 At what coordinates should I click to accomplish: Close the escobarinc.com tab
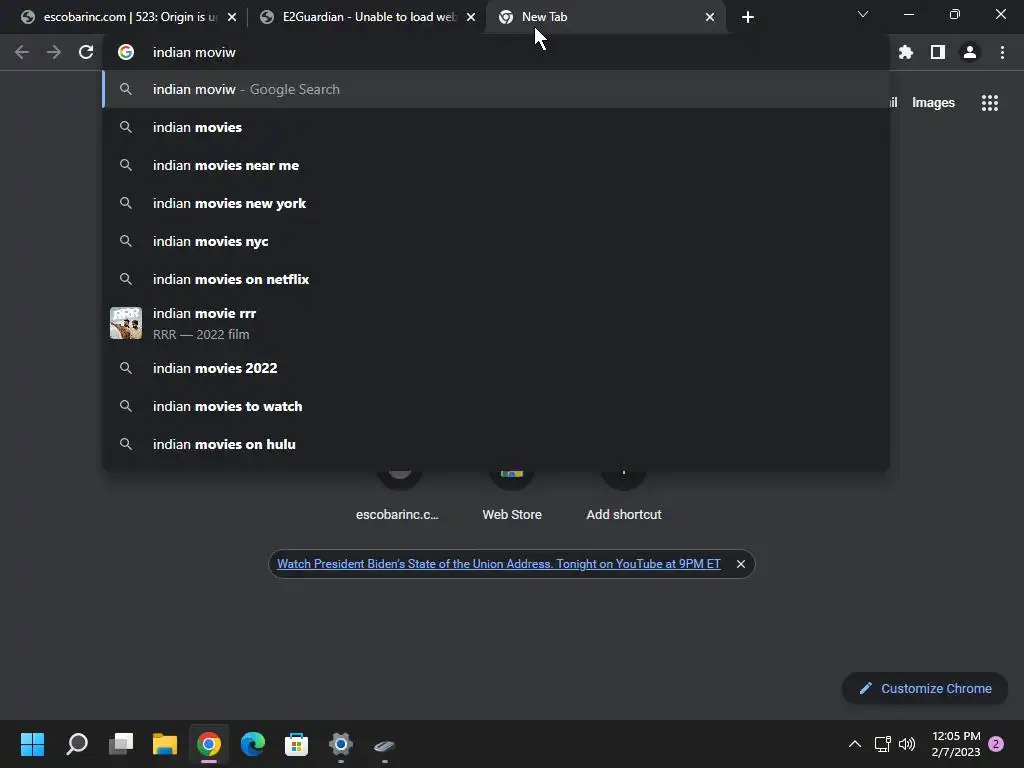click(x=232, y=17)
